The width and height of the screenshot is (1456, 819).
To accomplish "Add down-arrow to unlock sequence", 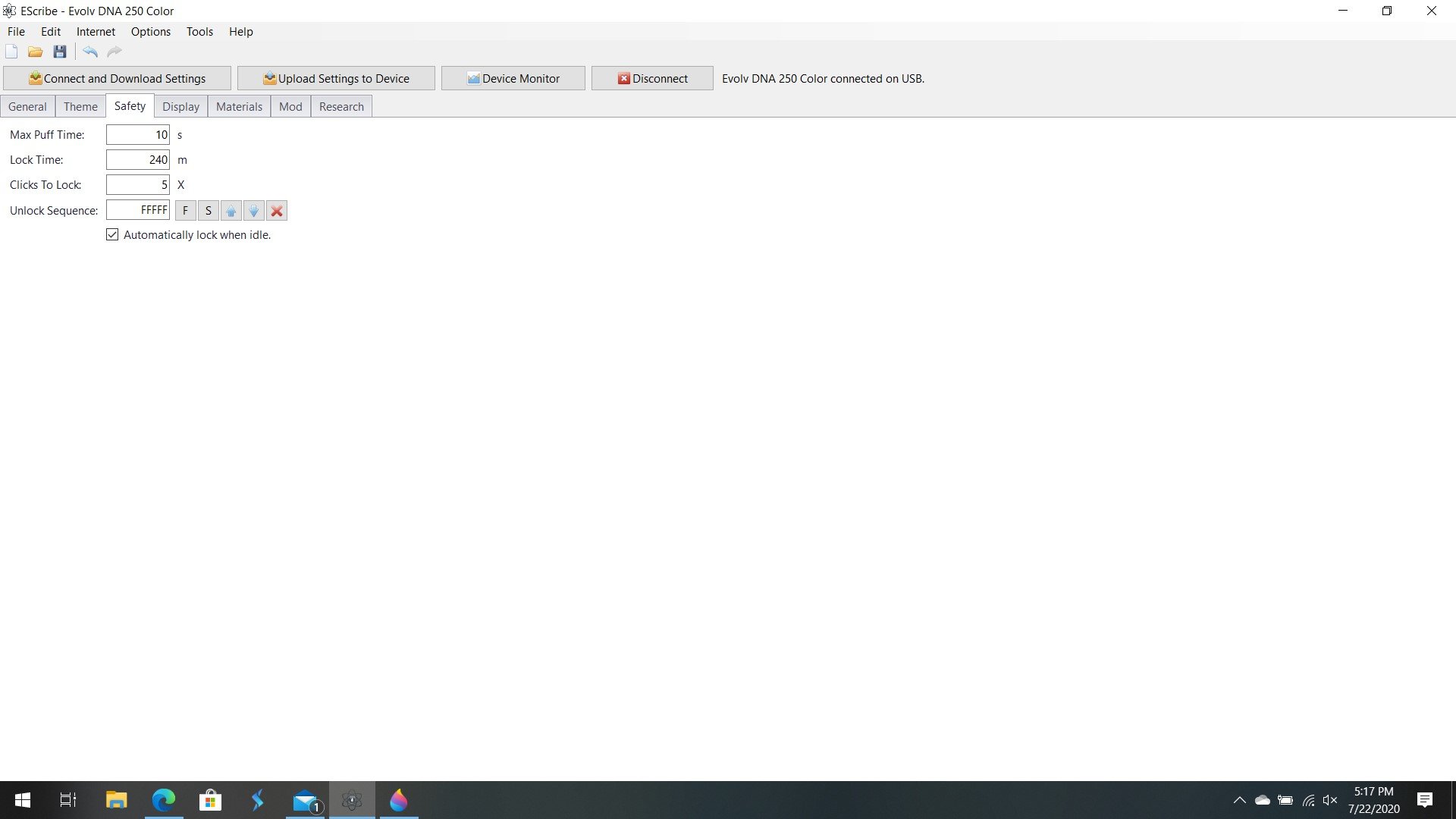I will pos(254,211).
